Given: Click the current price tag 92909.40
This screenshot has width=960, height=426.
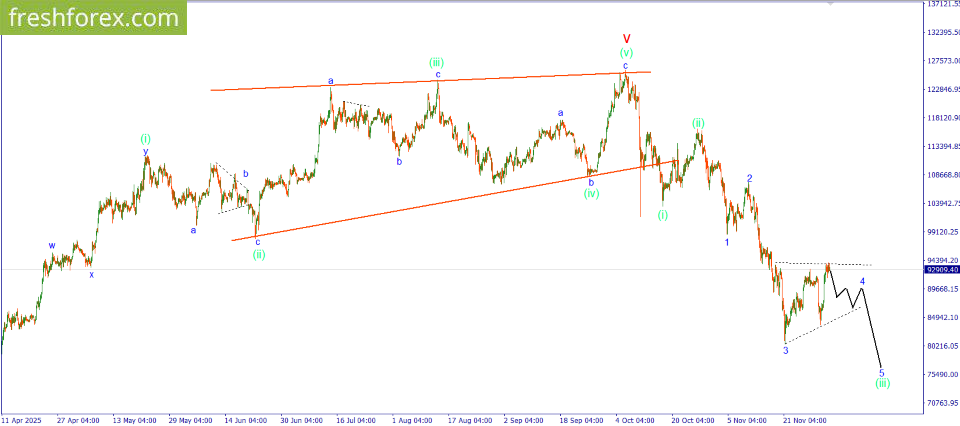Looking at the screenshot, I should (940, 269).
